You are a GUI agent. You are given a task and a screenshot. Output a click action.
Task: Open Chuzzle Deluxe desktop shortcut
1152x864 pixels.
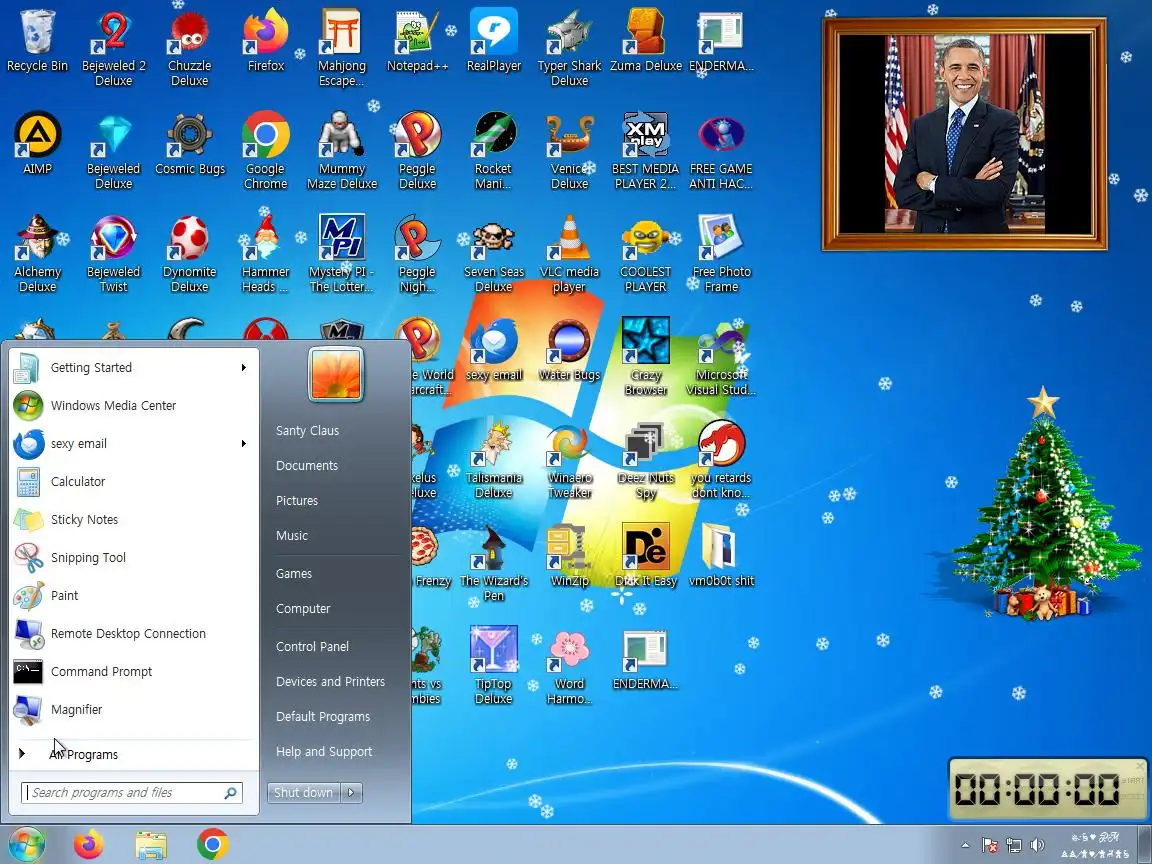190,48
